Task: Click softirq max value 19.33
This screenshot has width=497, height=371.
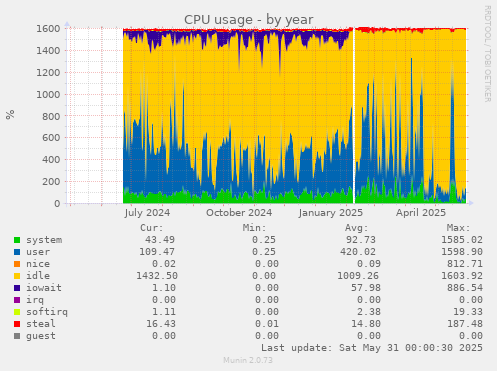Action: pos(468,312)
